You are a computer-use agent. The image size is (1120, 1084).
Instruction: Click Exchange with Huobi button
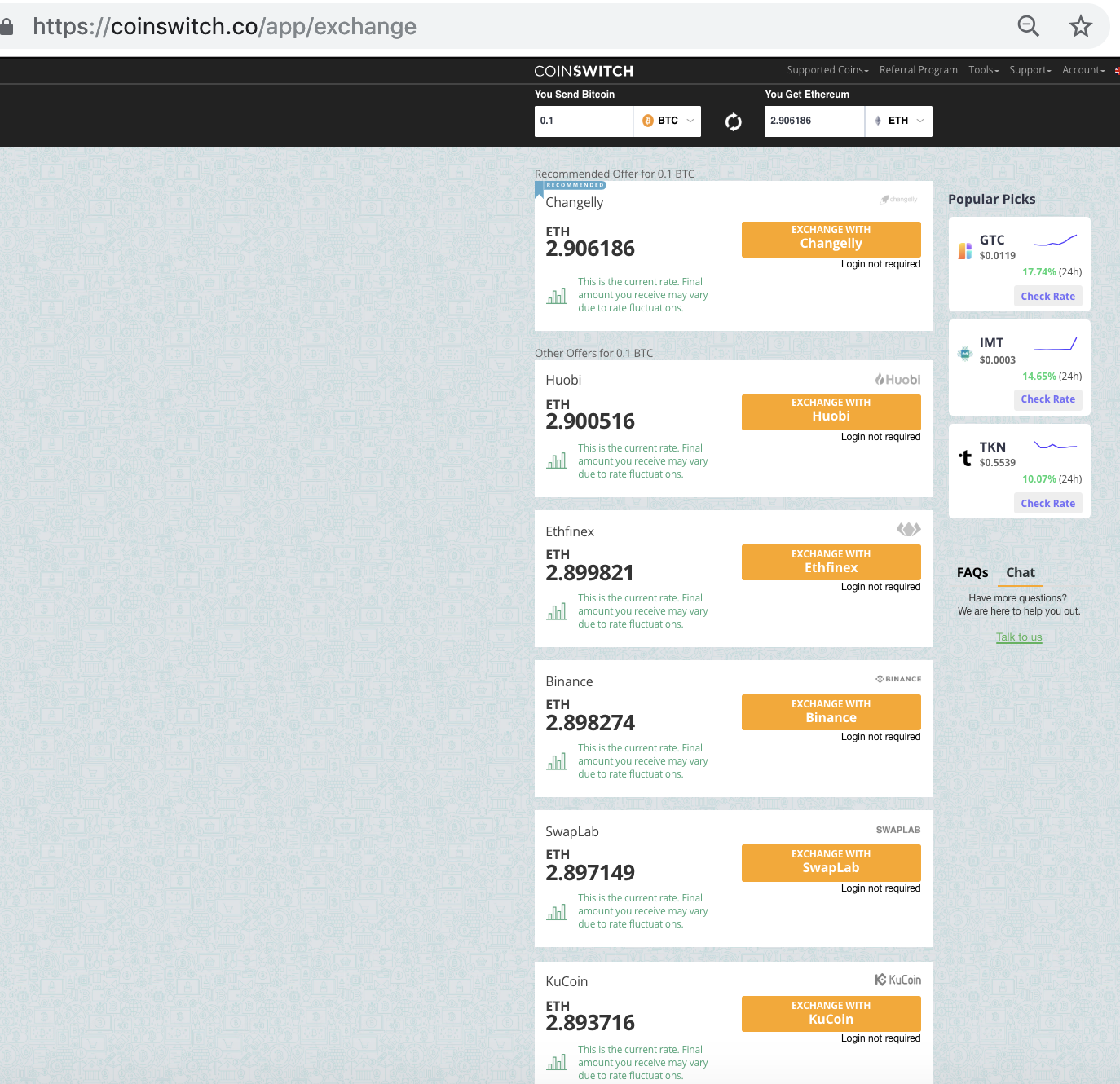[x=831, y=412]
